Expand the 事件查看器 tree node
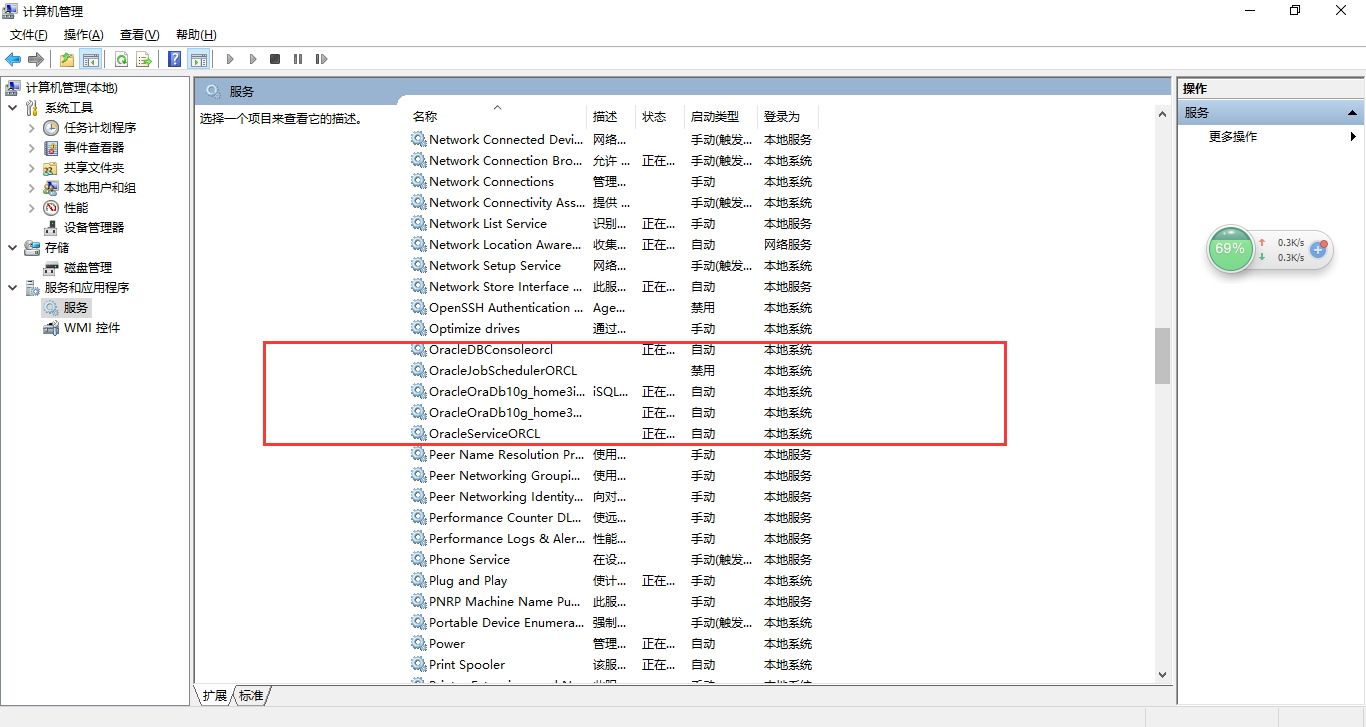This screenshot has width=1366, height=727. (x=31, y=148)
